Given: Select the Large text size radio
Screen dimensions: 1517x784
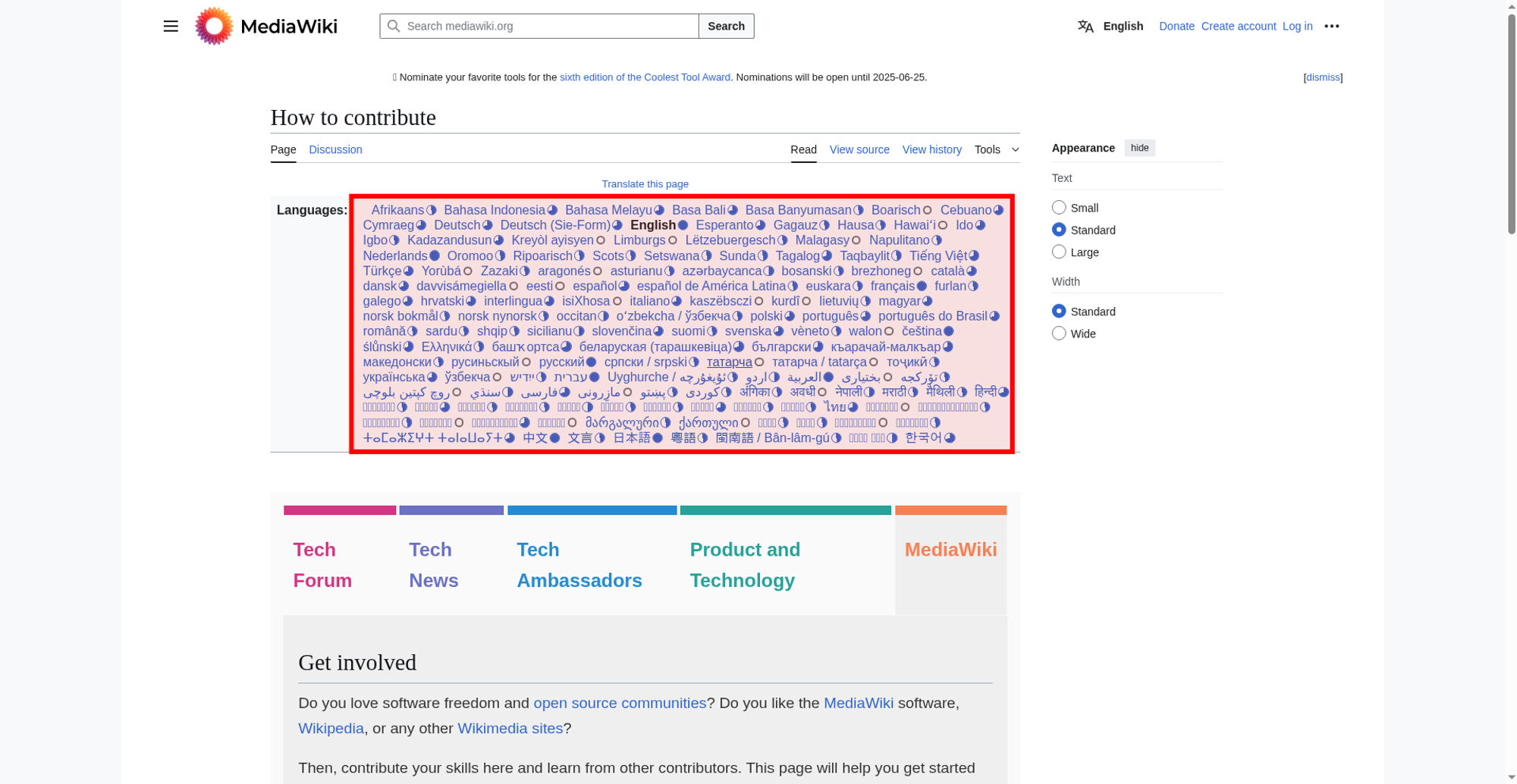Looking at the screenshot, I should point(1059,252).
